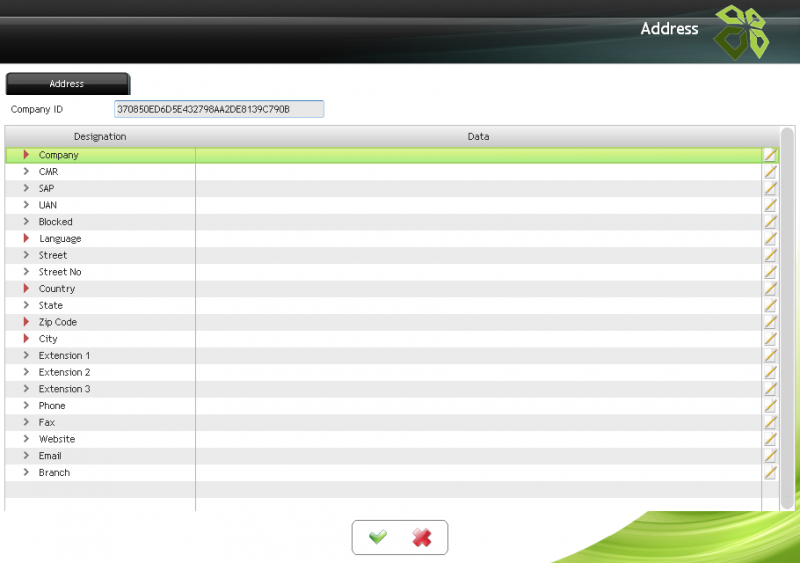This screenshot has width=800, height=563.
Task: Select the Extension 3 row label
Action: coord(64,389)
